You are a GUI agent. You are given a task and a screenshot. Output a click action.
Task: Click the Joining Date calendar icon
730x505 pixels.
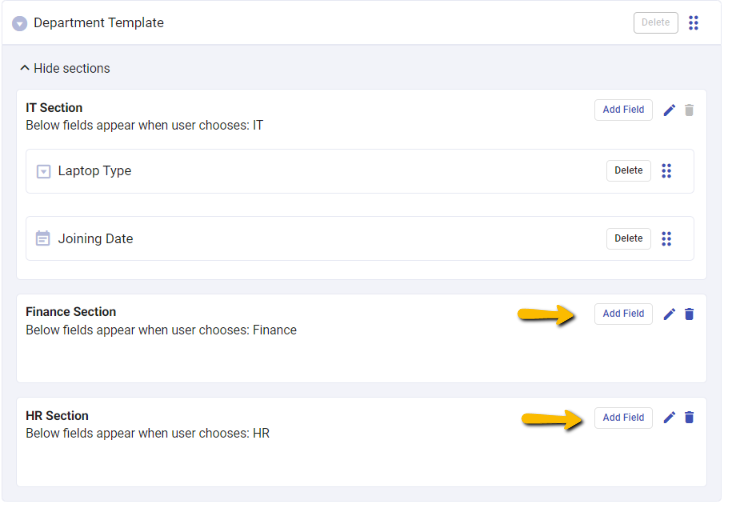[43, 239]
